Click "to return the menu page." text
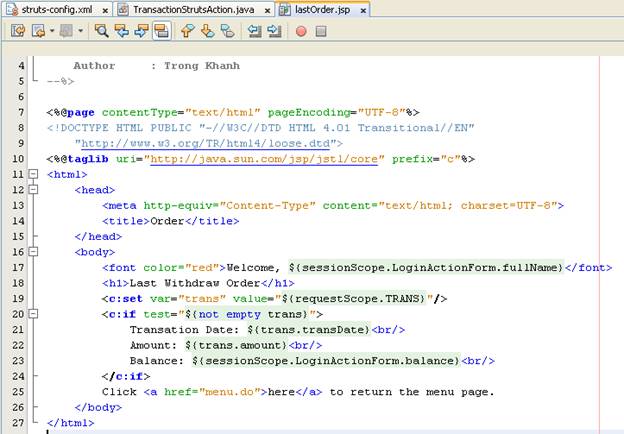The height and width of the screenshot is (434, 624). click(412, 392)
